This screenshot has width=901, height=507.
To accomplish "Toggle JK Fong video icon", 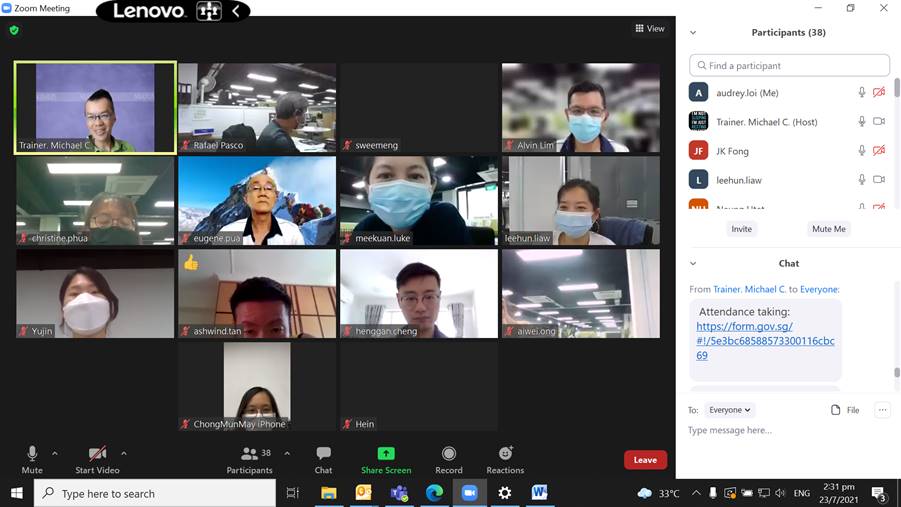I will [x=879, y=151].
